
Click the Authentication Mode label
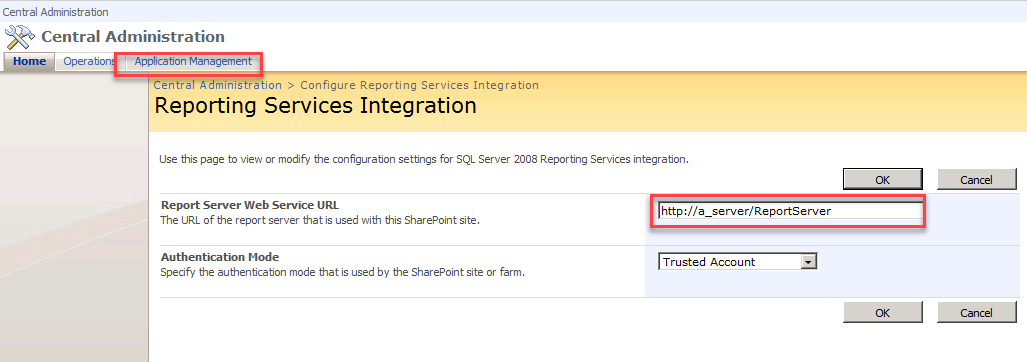tap(220, 257)
